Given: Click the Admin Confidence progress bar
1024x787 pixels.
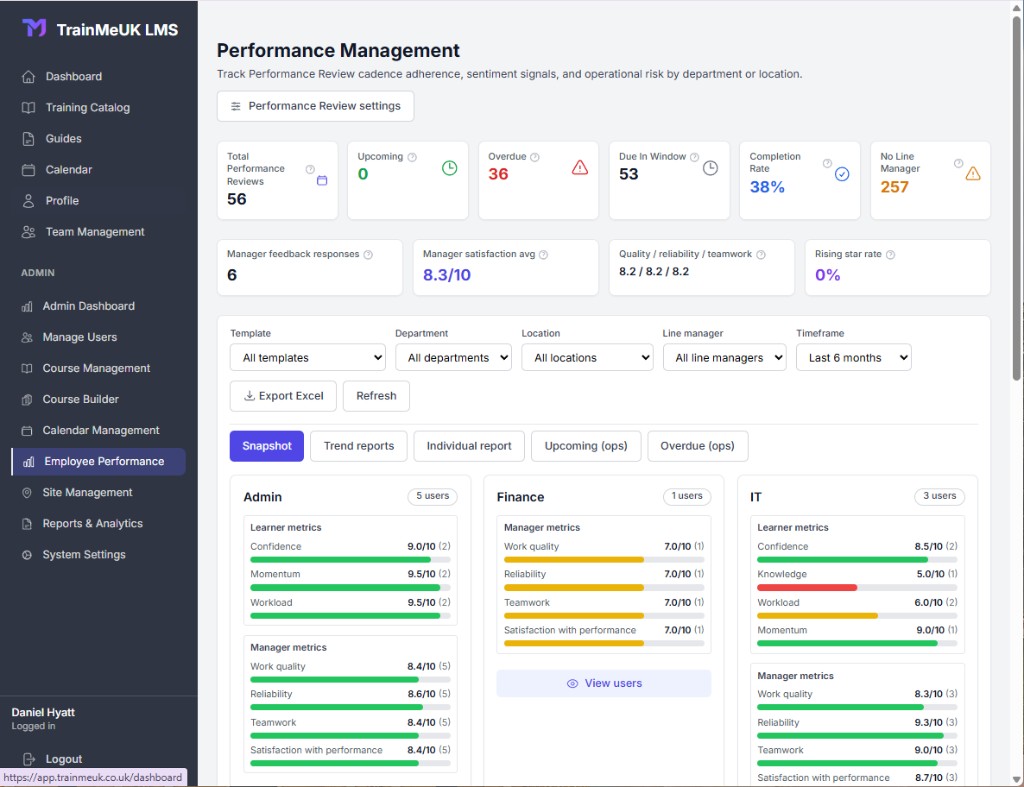Looking at the screenshot, I should point(350,560).
